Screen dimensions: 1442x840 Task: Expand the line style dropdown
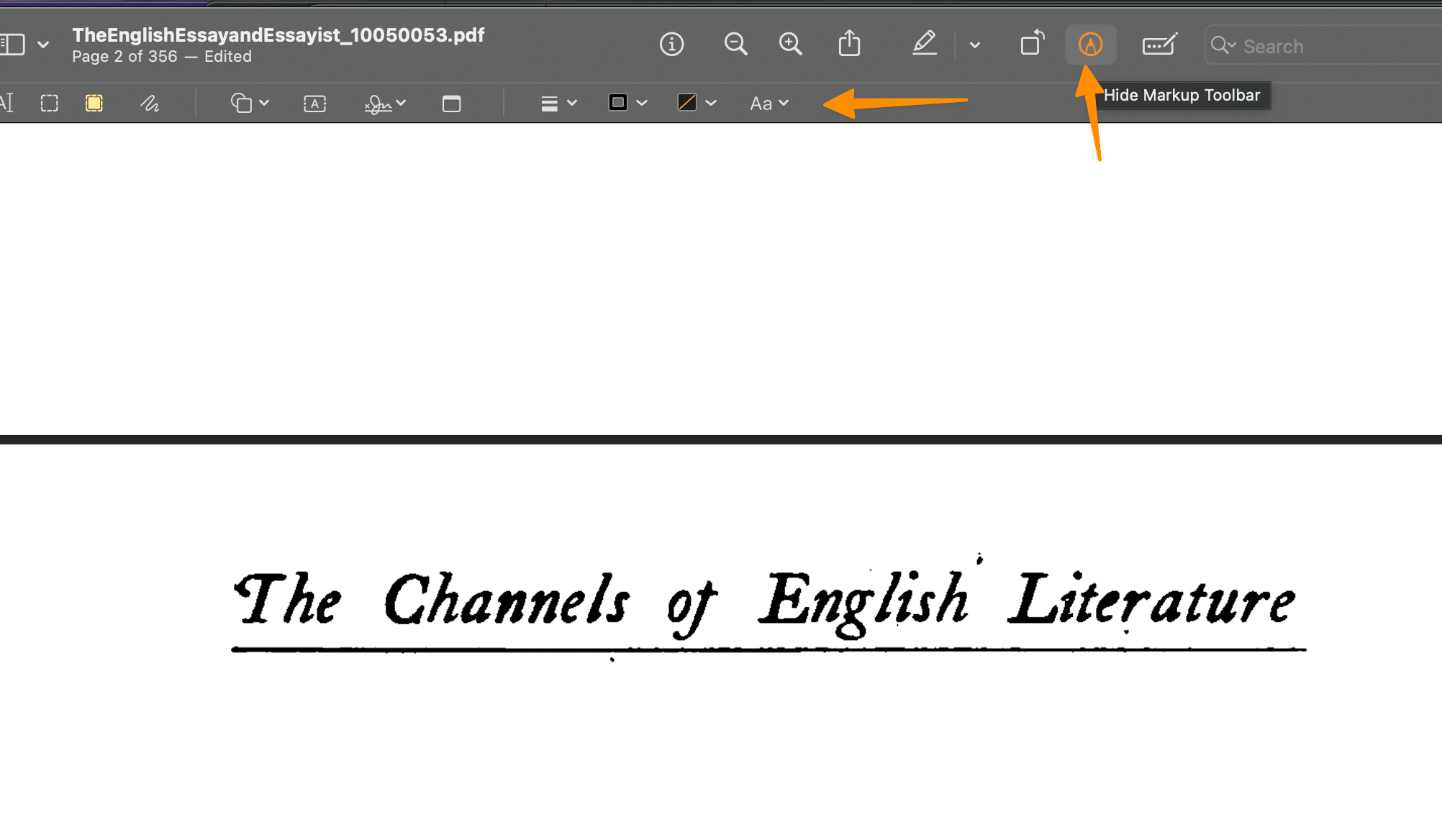[557, 104]
